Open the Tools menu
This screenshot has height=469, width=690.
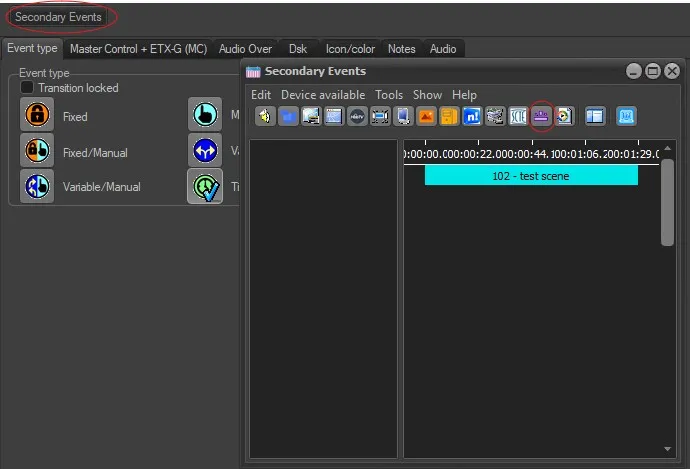(x=389, y=95)
